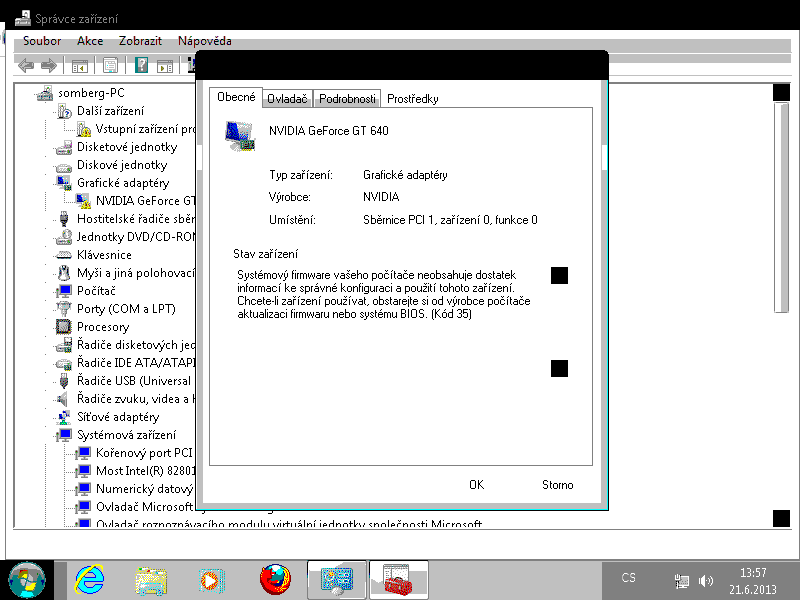Viewport: 800px width, 600px height.
Task: Click the NVIDIA GeForce GT 640 dialog title text
Action: (x=329, y=131)
